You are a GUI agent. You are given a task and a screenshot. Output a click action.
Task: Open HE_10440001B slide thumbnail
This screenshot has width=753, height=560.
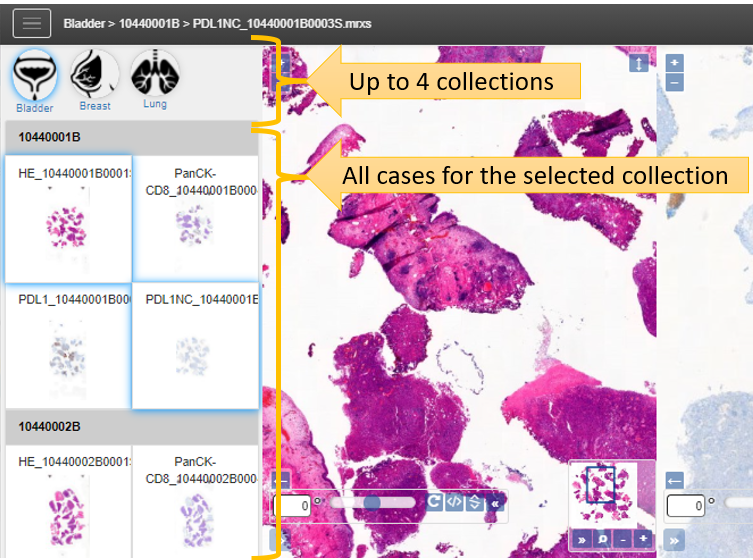tap(68, 218)
